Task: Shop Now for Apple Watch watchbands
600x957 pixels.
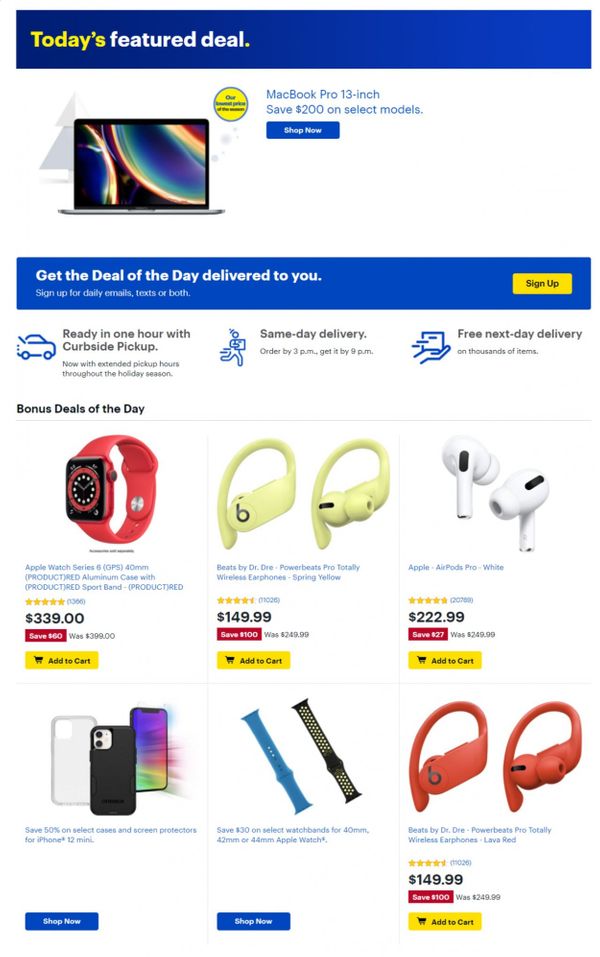Action: (x=253, y=921)
